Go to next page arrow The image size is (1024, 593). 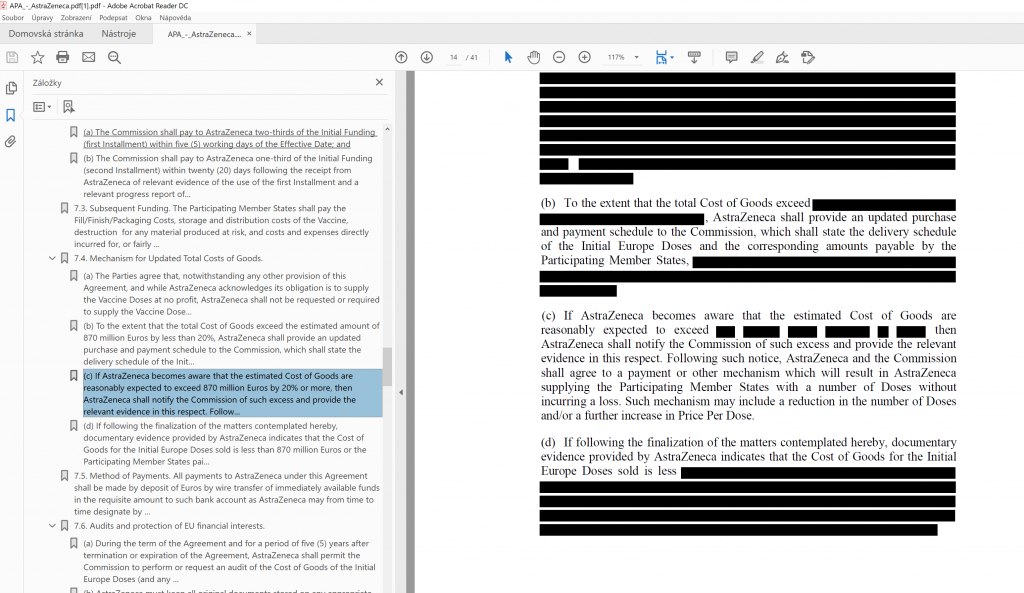point(426,57)
